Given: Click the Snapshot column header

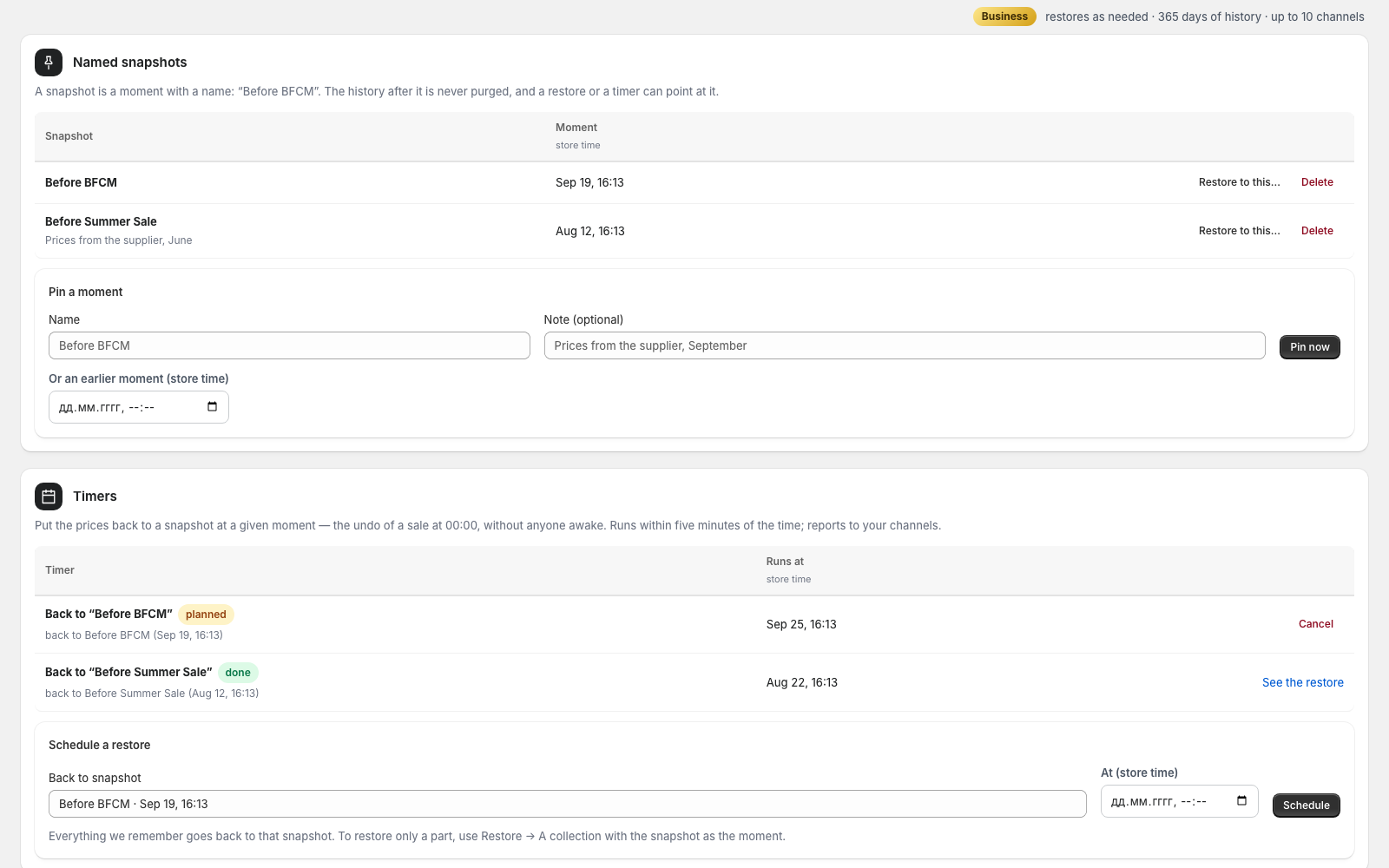Looking at the screenshot, I should [69, 136].
